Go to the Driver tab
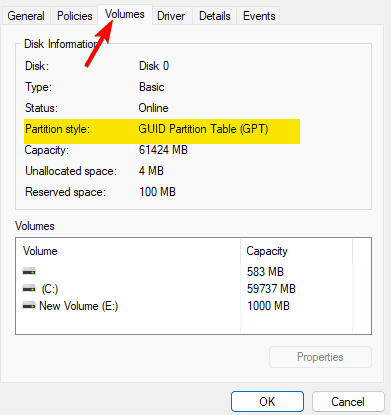This screenshot has height=415, width=391. (x=171, y=16)
